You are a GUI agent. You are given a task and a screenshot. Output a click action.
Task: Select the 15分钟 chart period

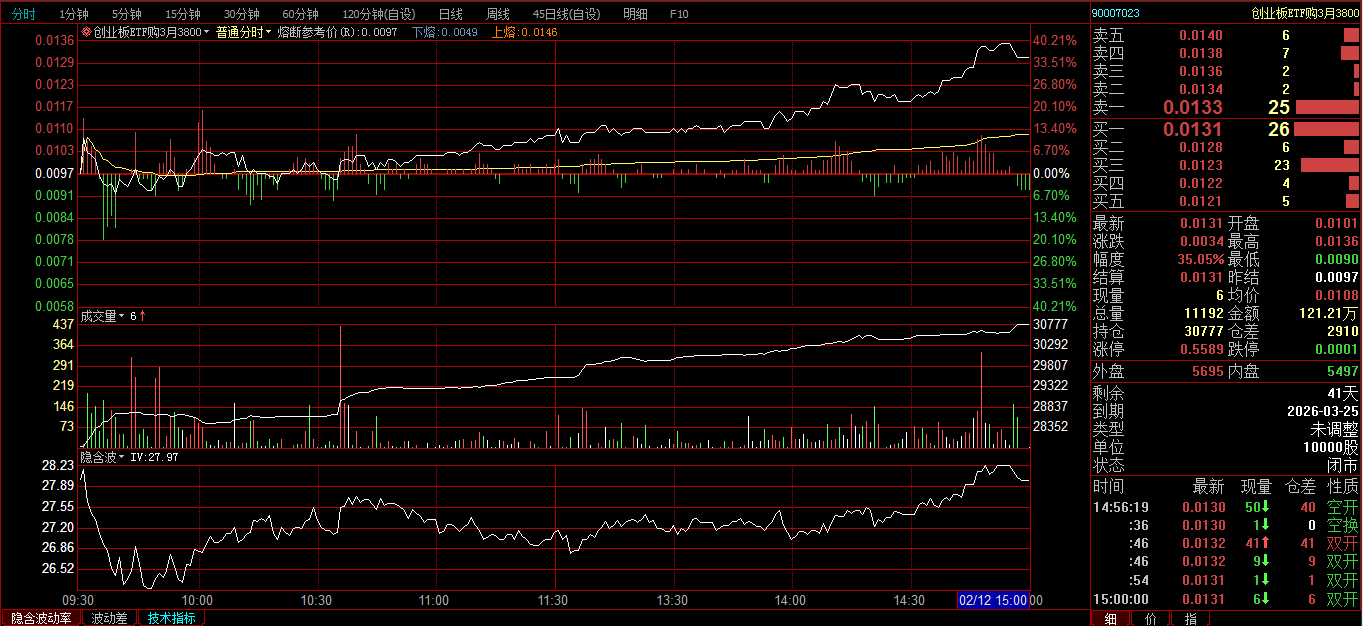coord(182,14)
